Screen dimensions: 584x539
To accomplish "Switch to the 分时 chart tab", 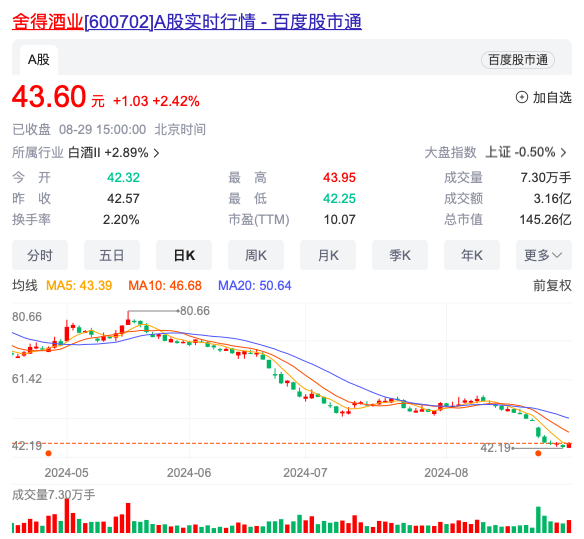I will click(40, 255).
